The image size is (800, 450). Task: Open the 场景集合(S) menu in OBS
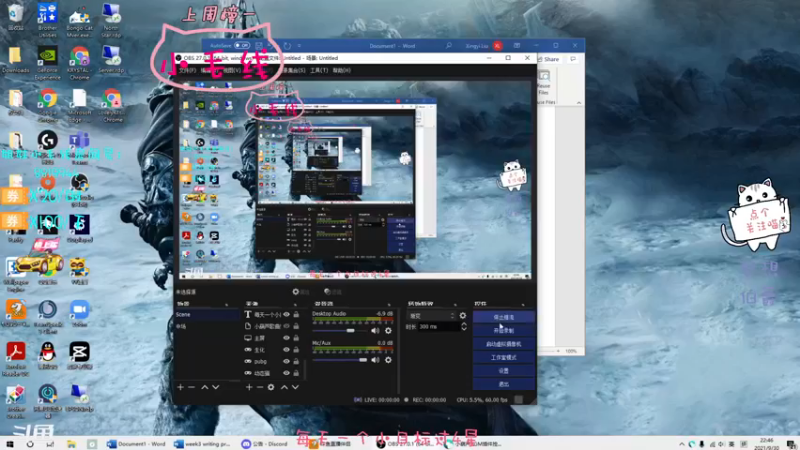pos(293,70)
